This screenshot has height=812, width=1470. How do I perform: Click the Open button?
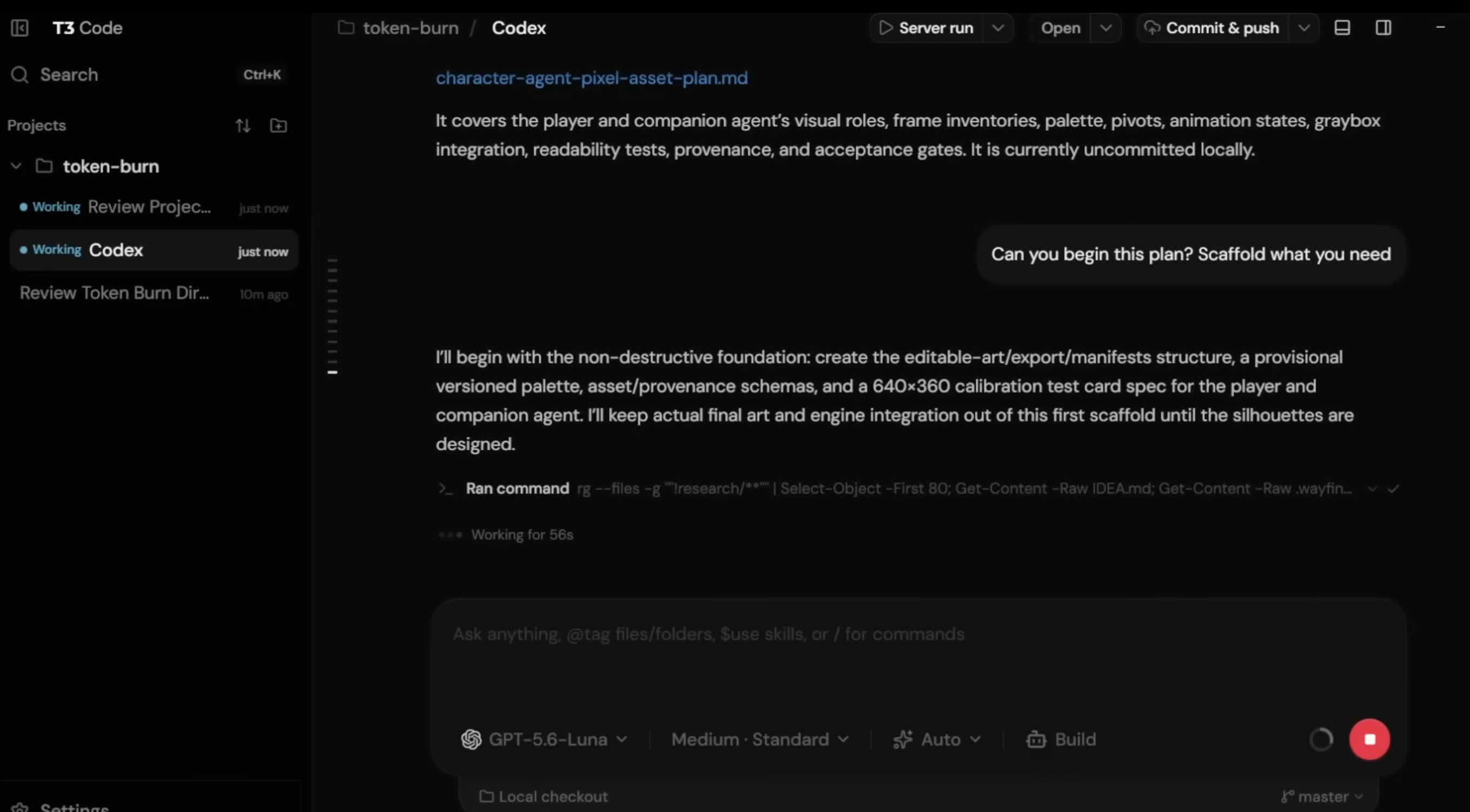[1060, 28]
